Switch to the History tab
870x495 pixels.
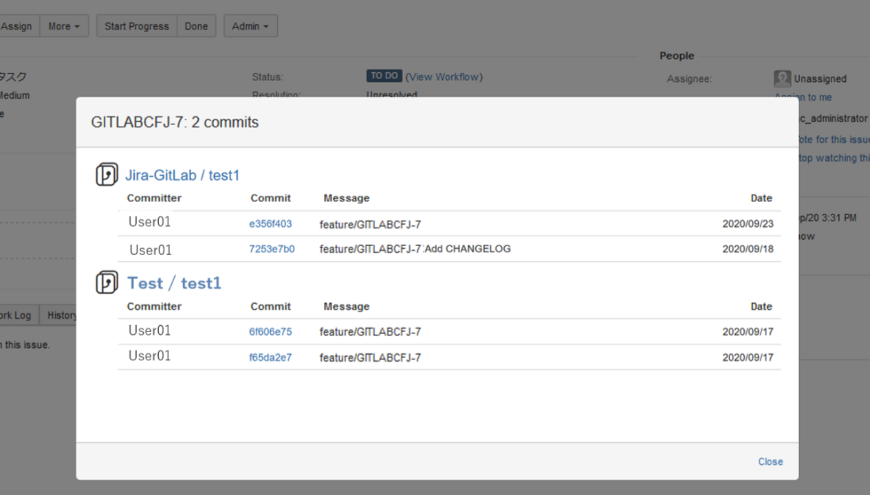[x=60, y=315]
